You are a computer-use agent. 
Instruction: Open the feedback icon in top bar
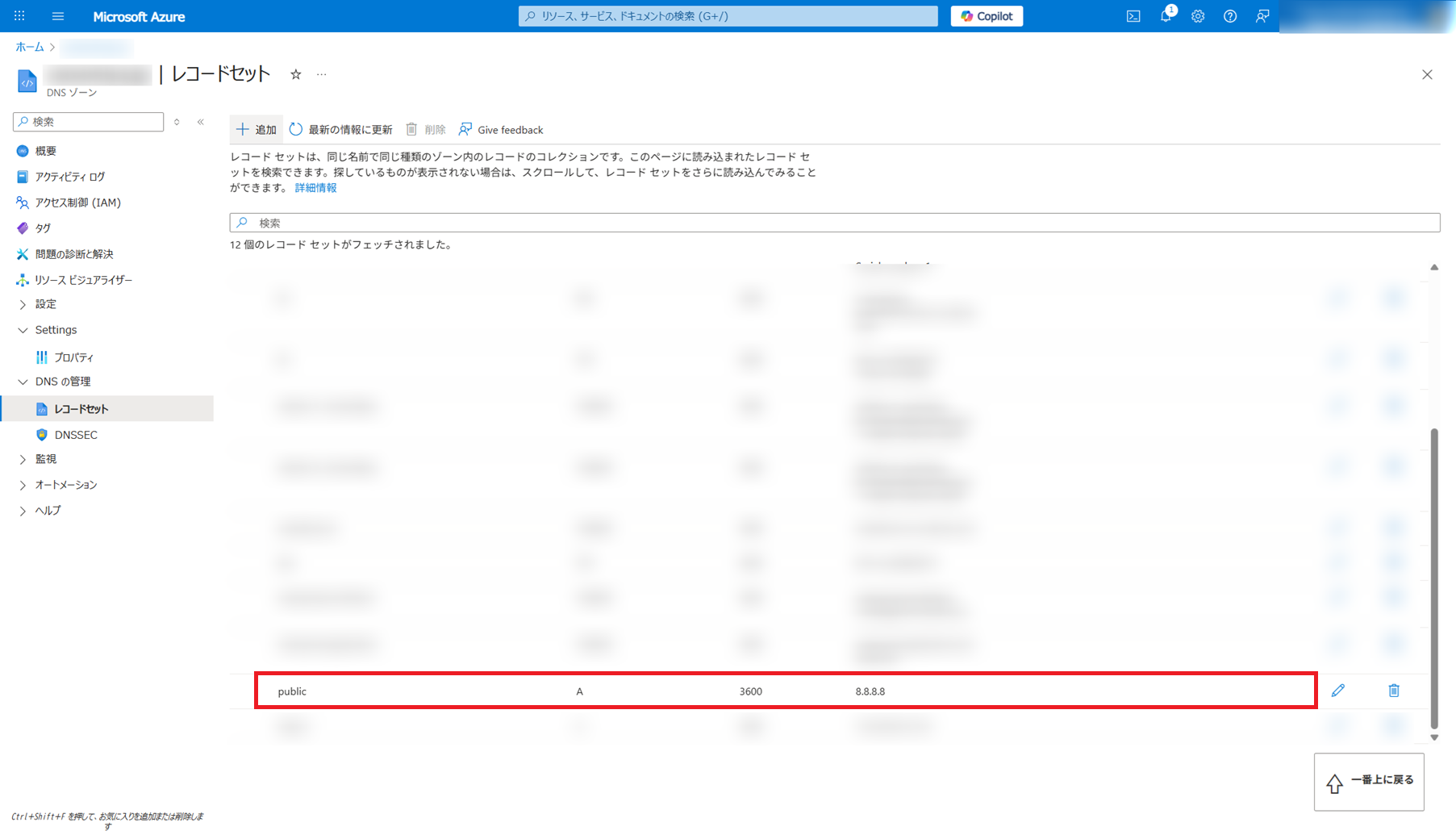click(1262, 16)
